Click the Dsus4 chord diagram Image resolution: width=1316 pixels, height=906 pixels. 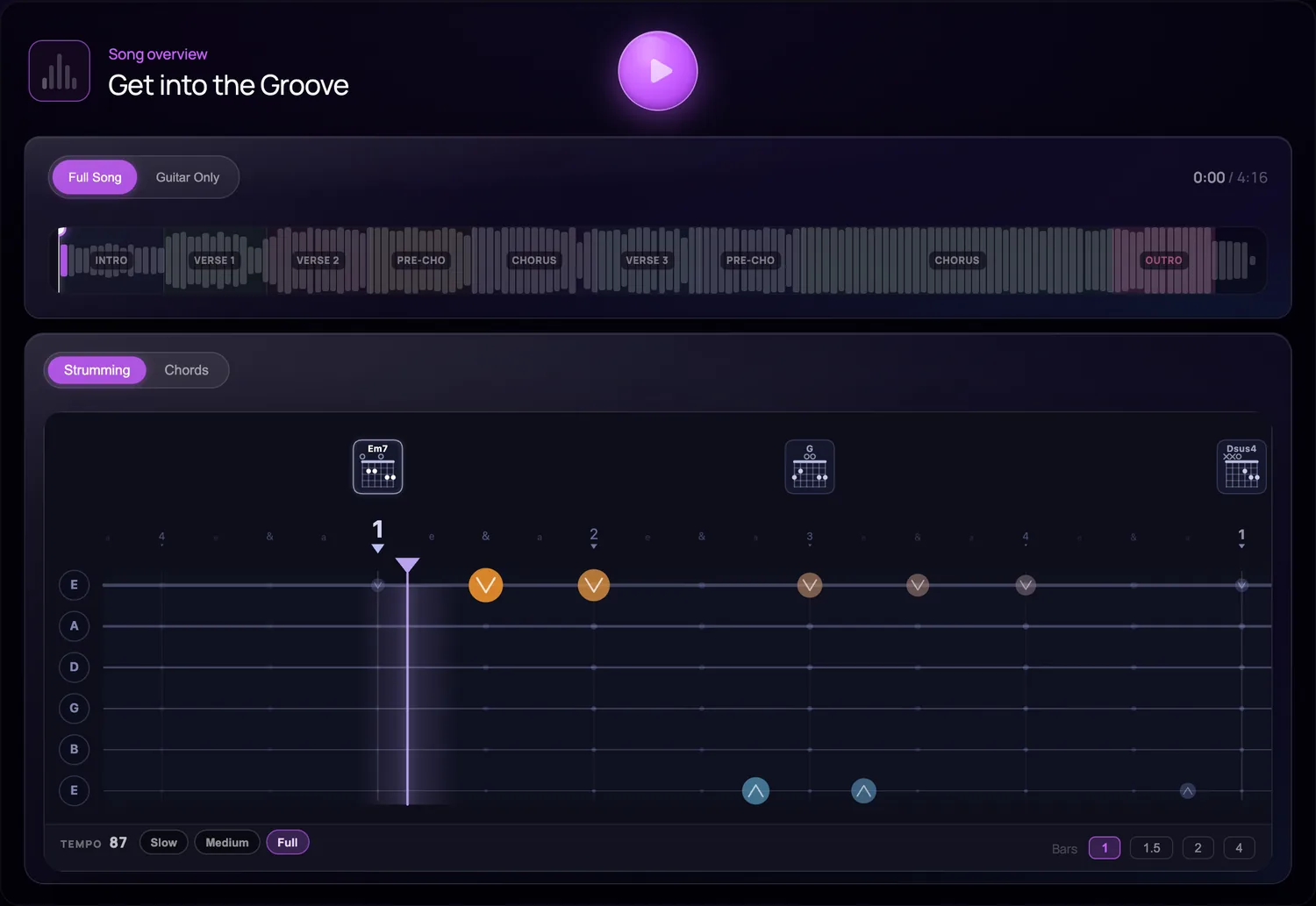[x=1241, y=467]
